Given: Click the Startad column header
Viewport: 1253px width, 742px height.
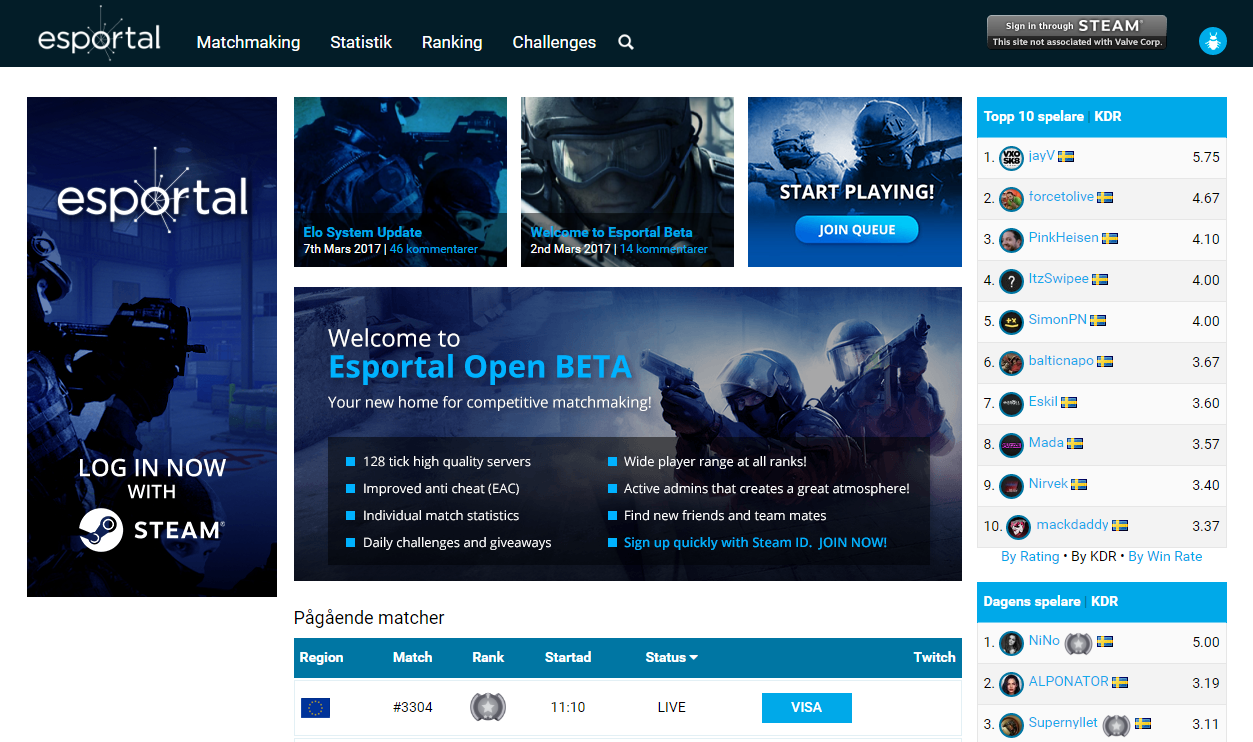Looking at the screenshot, I should click(x=568, y=658).
